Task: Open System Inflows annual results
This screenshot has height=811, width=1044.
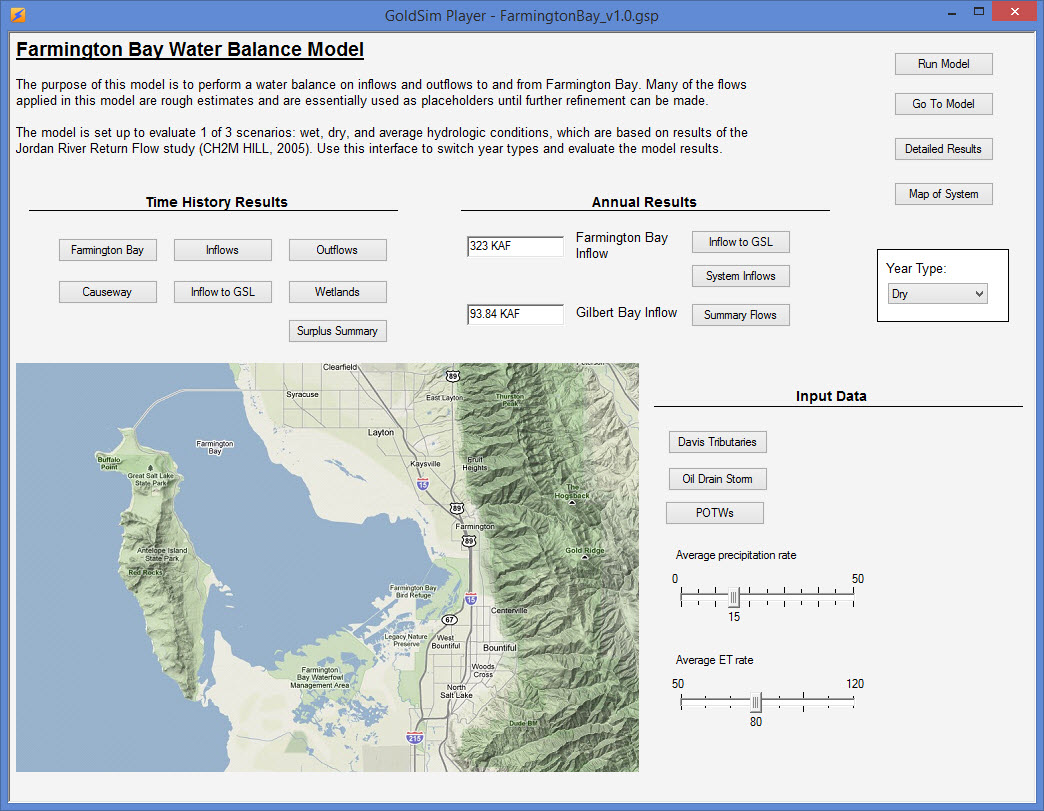Action: (740, 275)
